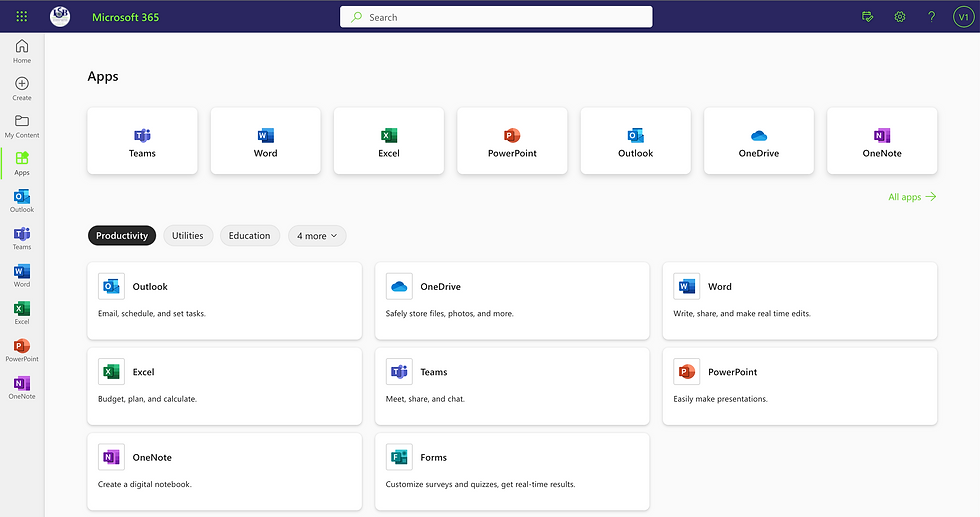The height and width of the screenshot is (517, 980).
Task: Open the OneNote tile in top row
Action: click(882, 141)
